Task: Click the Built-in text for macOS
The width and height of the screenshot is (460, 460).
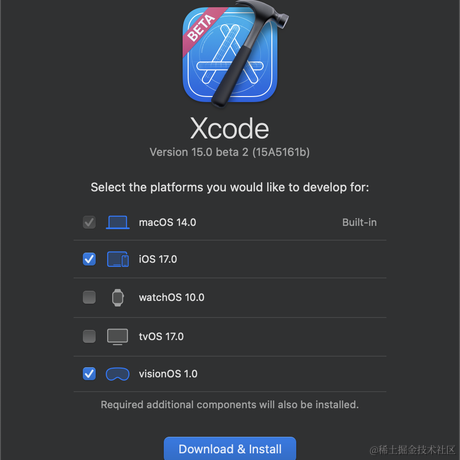Action: pos(359,222)
